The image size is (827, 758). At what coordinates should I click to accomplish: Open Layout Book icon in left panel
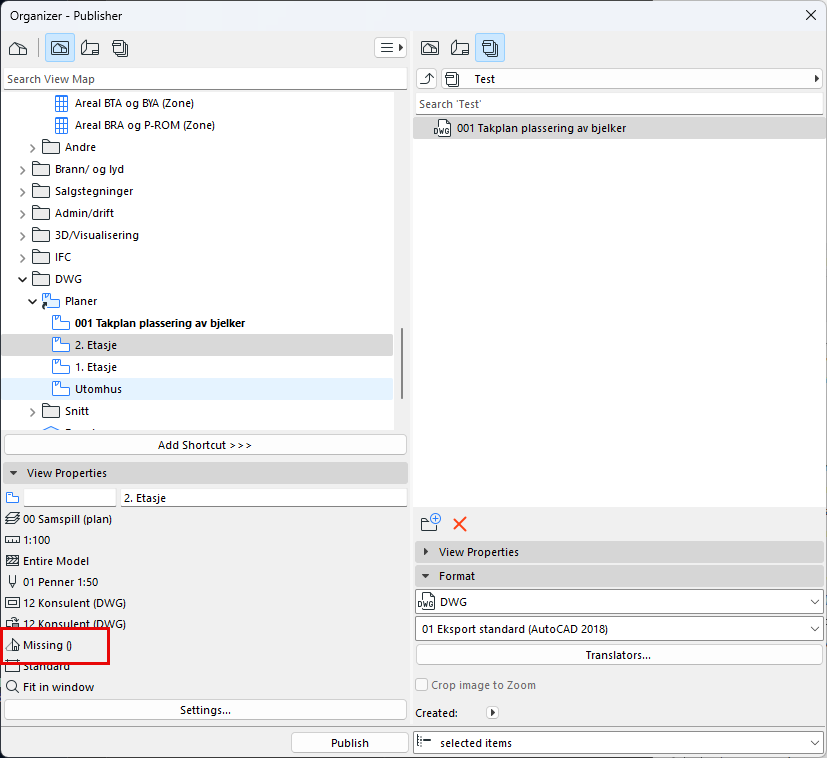click(90, 48)
